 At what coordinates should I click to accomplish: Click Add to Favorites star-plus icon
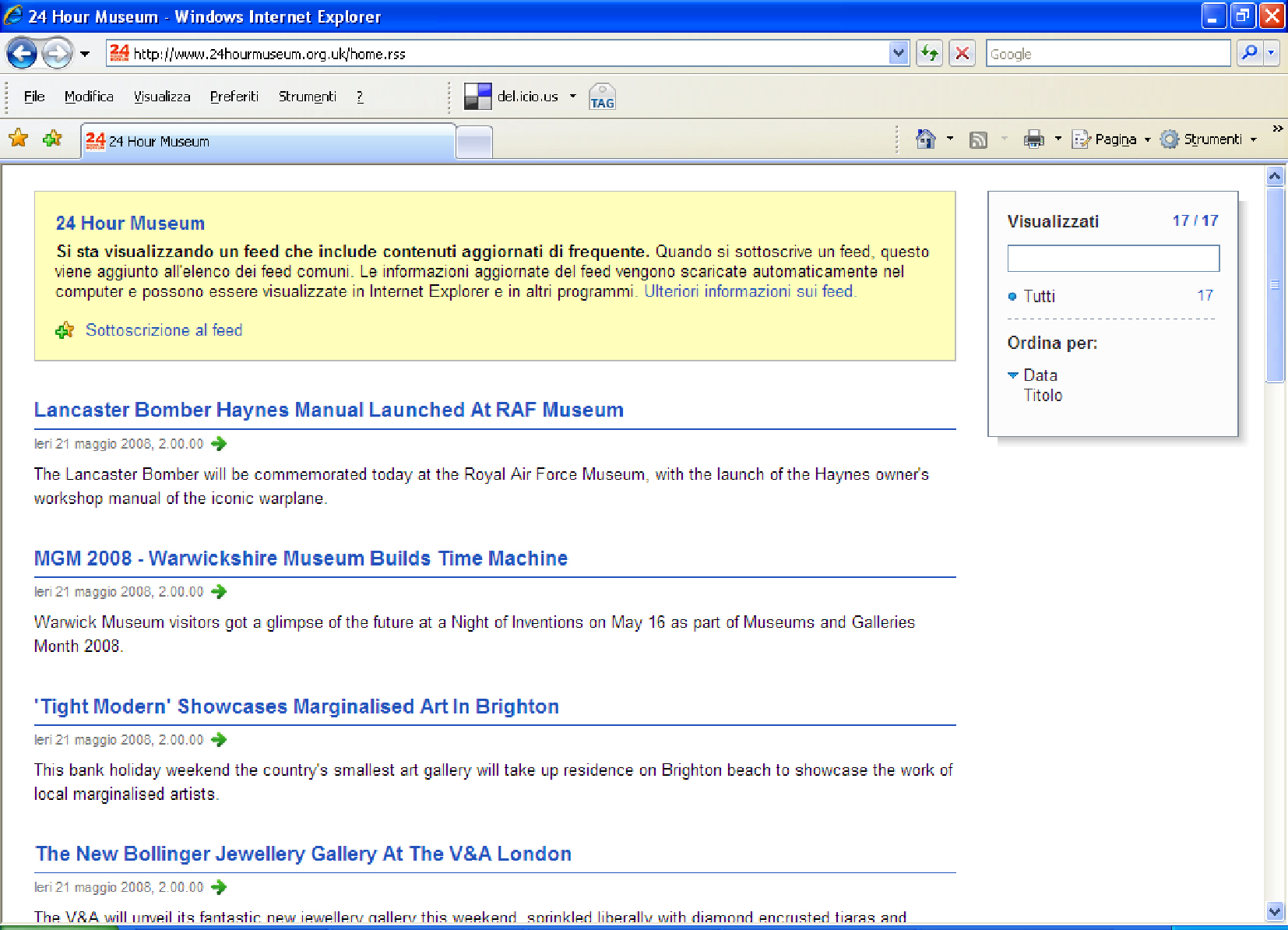tap(53, 139)
